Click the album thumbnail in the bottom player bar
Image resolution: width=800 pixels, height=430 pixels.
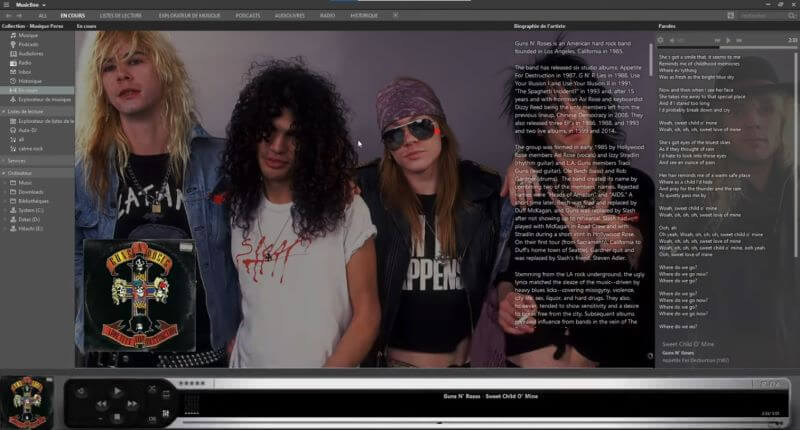pos(27,402)
